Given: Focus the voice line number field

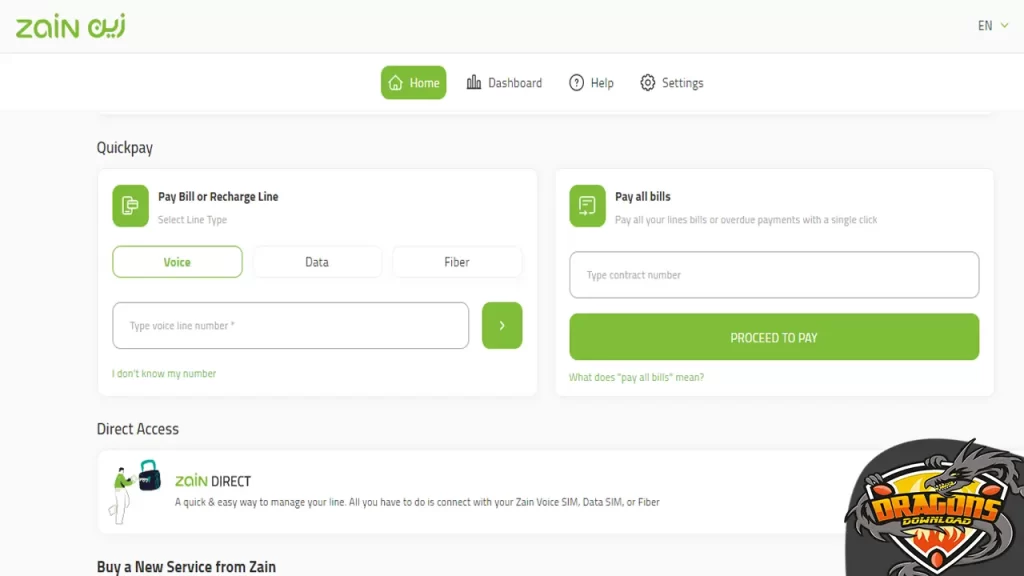Looking at the screenshot, I should tap(290, 326).
